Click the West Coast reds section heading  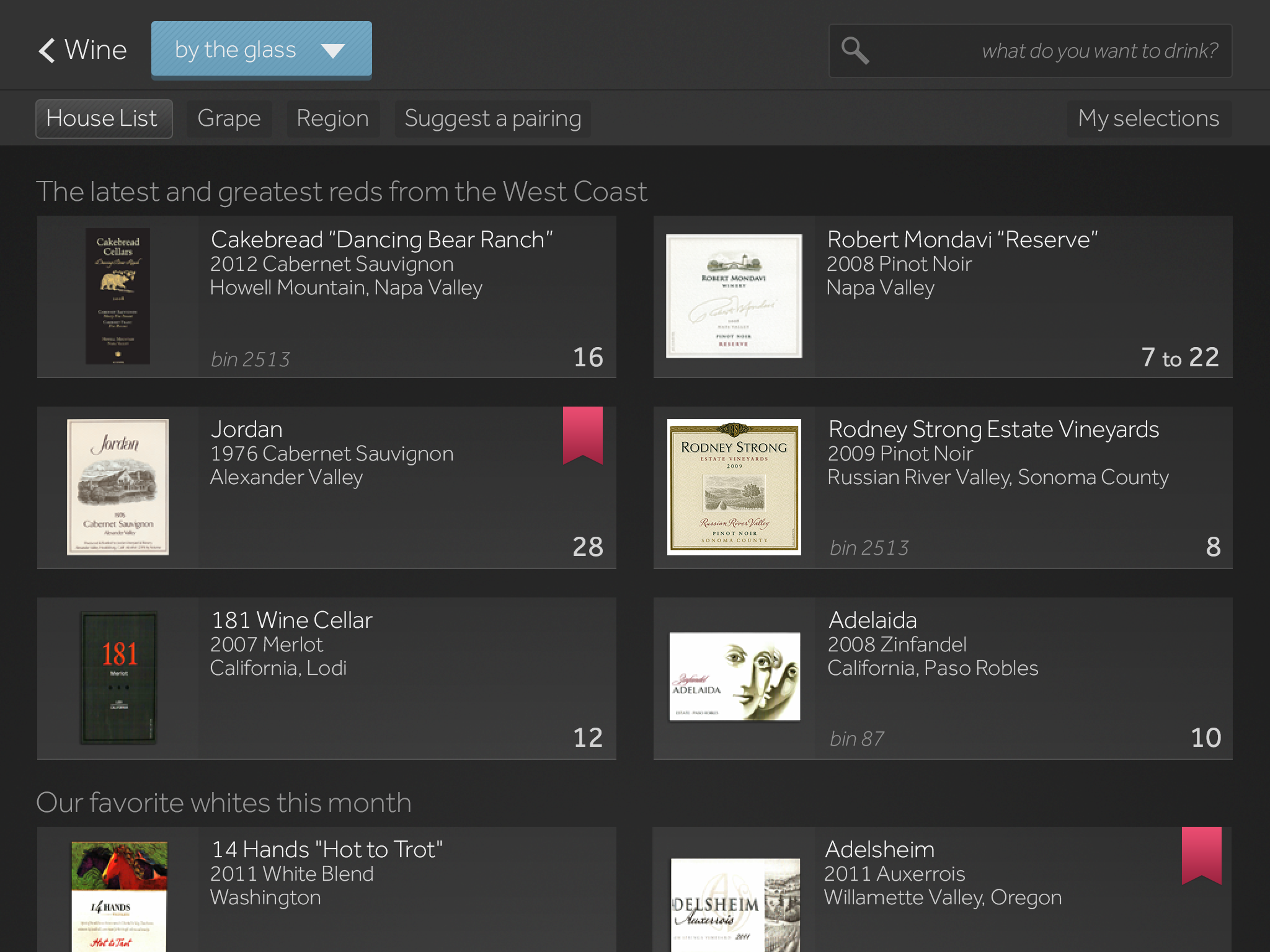pyautogui.click(x=342, y=192)
